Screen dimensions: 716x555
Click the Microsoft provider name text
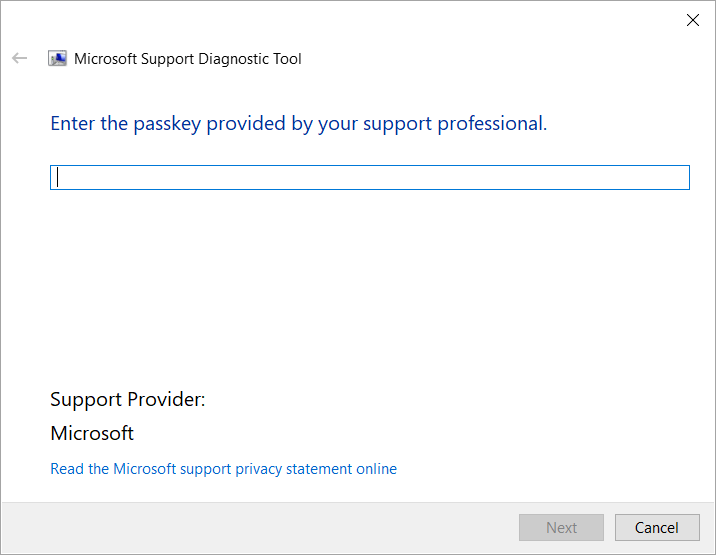pyautogui.click(x=92, y=433)
